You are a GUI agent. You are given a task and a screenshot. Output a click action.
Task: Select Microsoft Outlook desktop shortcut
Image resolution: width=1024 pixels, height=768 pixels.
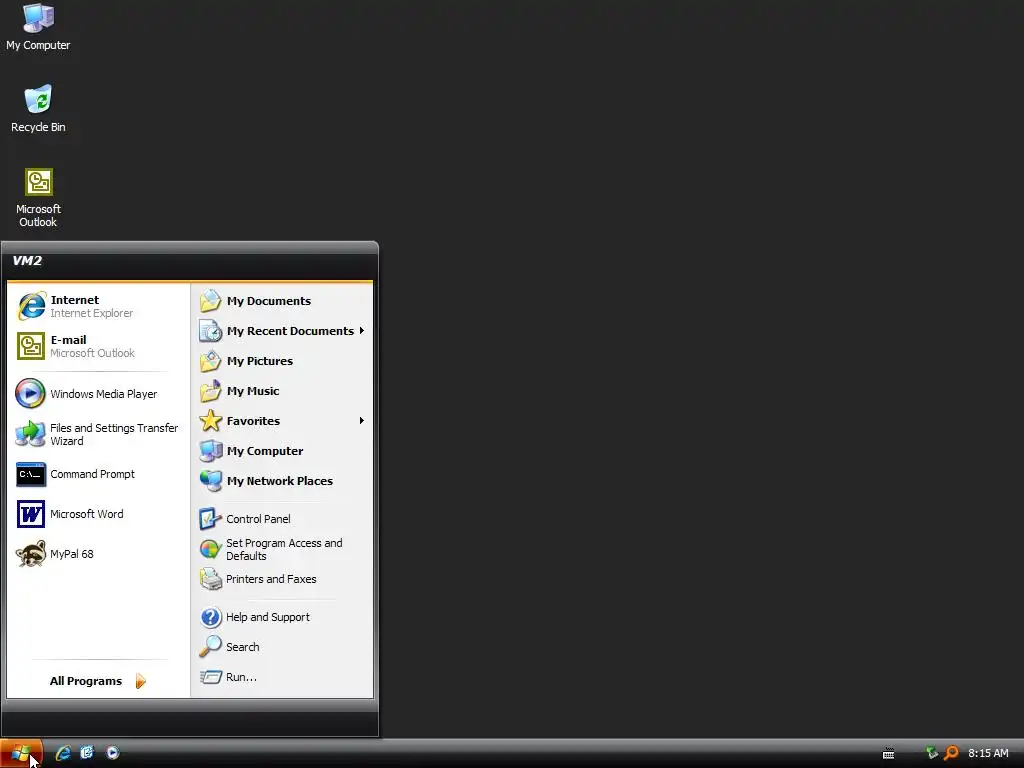click(38, 198)
